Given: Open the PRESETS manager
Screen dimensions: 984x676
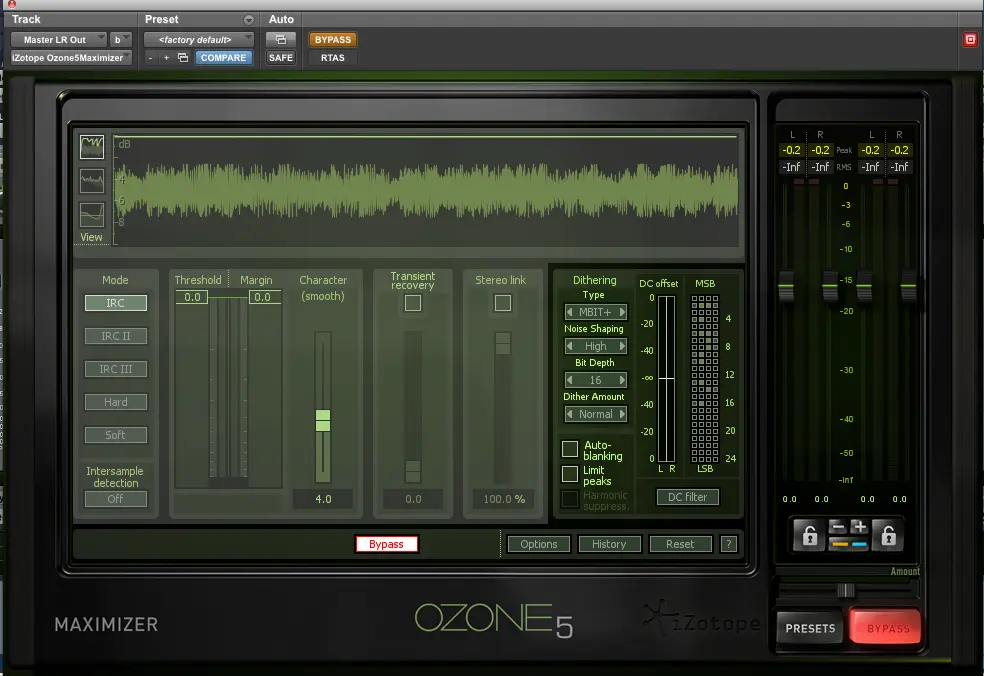Looking at the screenshot, I should tap(810, 628).
